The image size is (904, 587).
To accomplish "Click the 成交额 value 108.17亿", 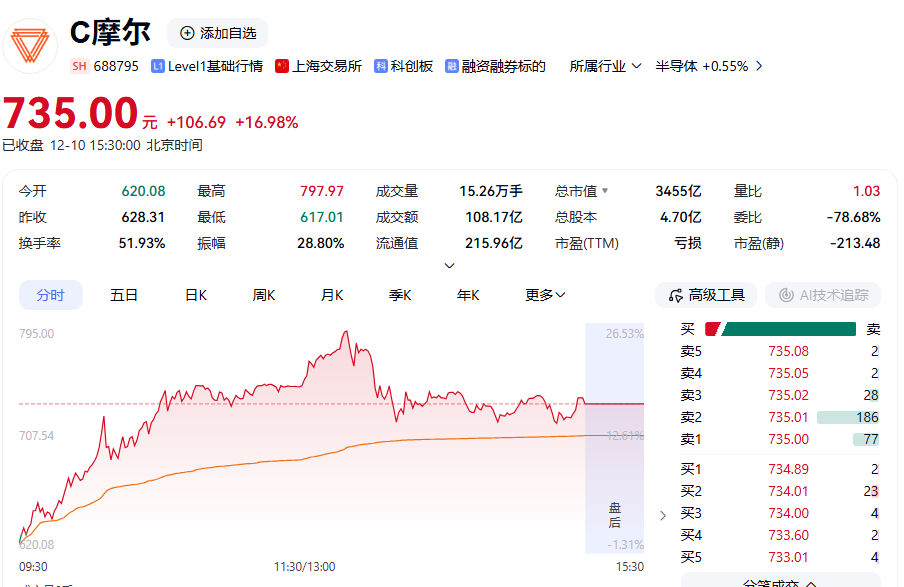I will (494, 217).
